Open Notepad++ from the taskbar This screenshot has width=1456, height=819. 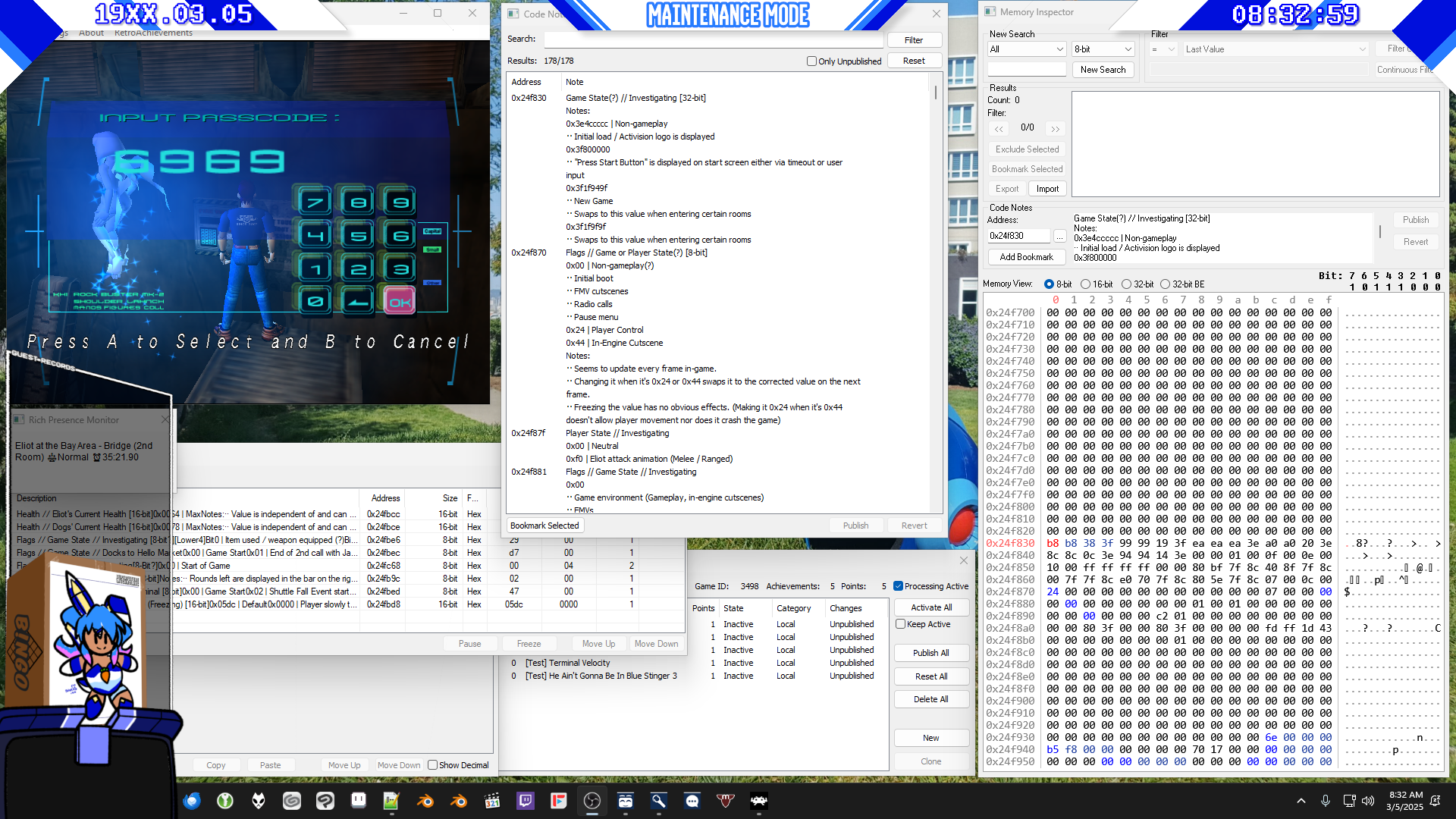click(392, 801)
